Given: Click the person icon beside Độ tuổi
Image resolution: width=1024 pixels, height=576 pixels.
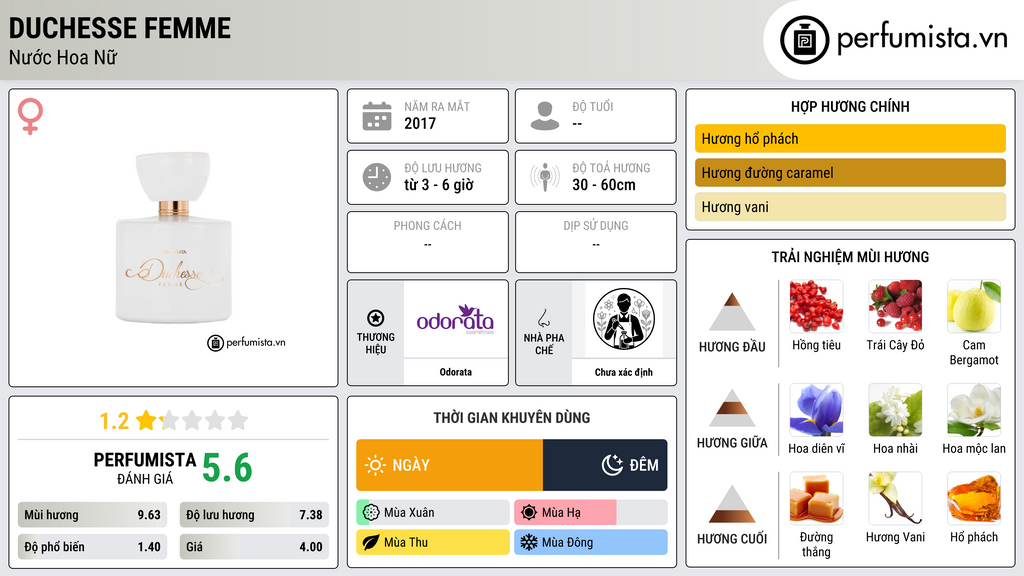Looking at the screenshot, I should tap(545, 116).
